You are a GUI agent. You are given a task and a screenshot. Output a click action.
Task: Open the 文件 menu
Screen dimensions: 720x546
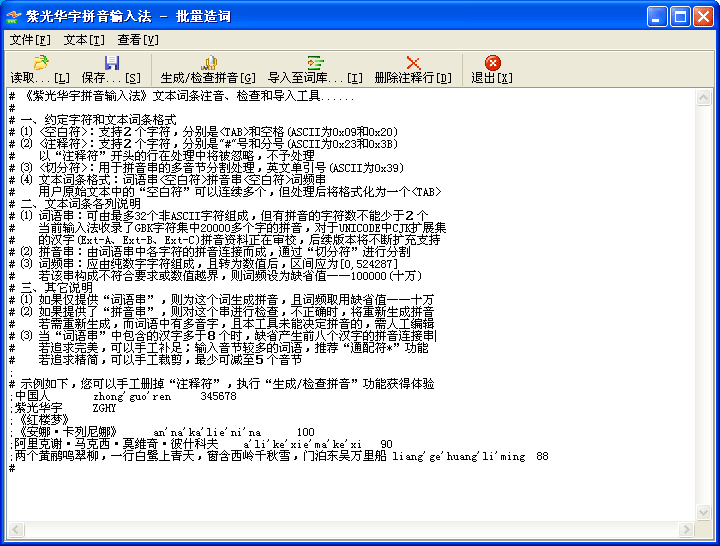pyautogui.click(x=30, y=40)
